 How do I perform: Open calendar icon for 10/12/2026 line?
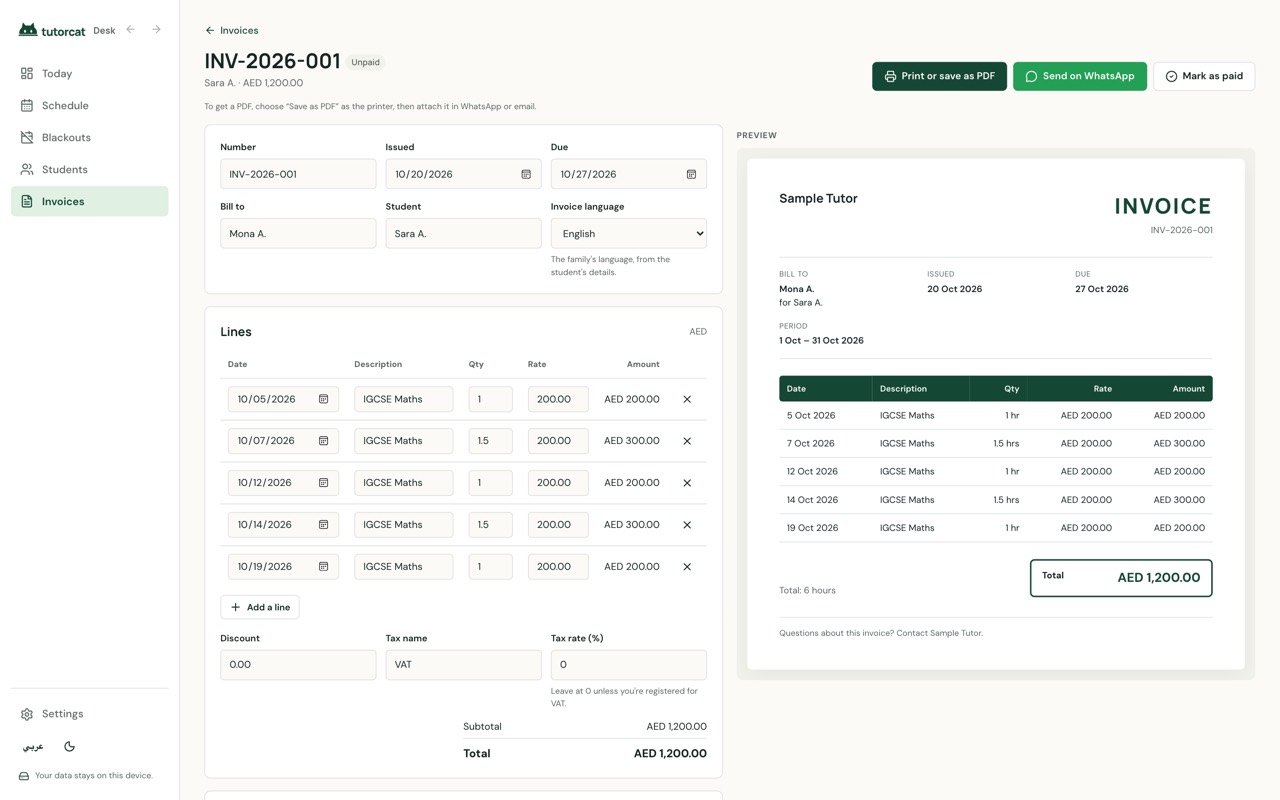[x=323, y=483]
